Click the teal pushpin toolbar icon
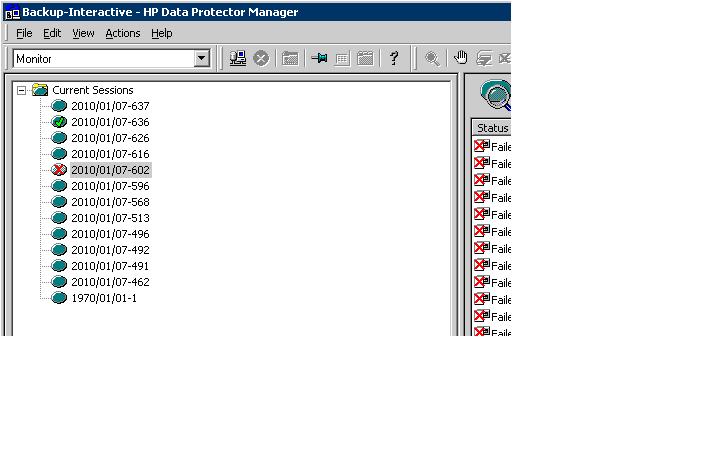The image size is (720, 450). pyautogui.click(x=319, y=58)
